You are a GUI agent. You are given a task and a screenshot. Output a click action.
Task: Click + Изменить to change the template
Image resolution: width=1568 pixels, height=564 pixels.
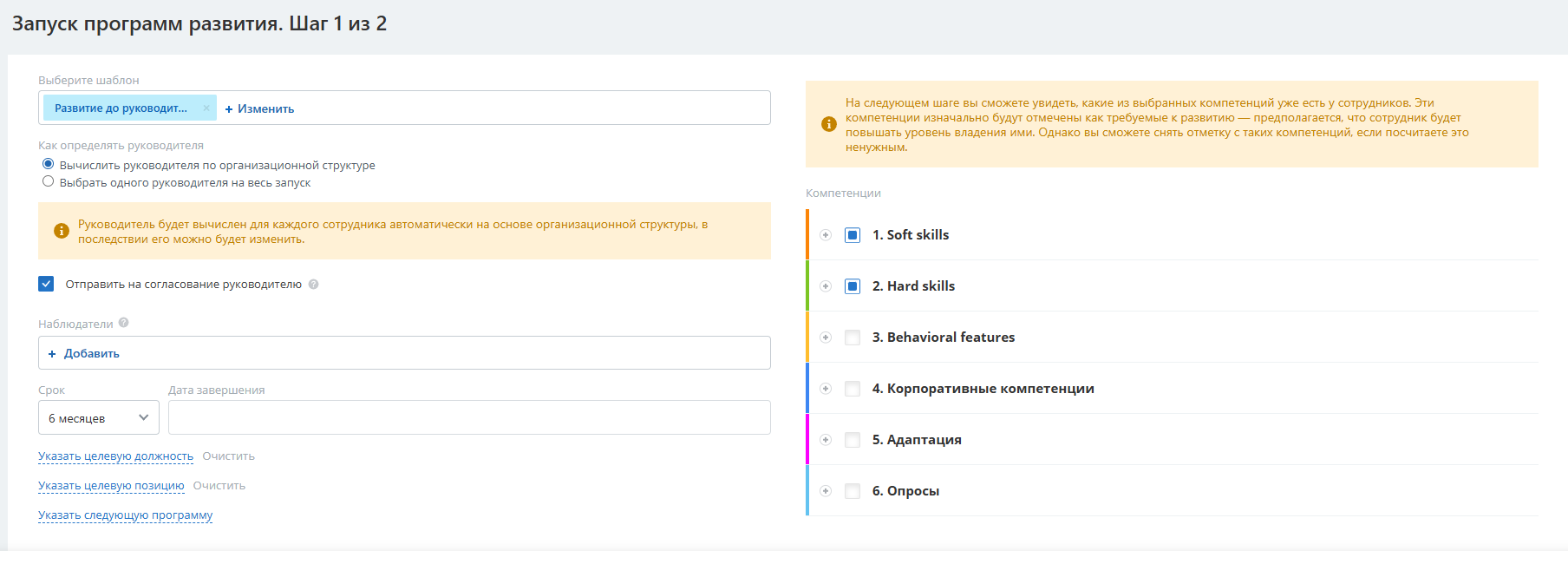click(259, 108)
